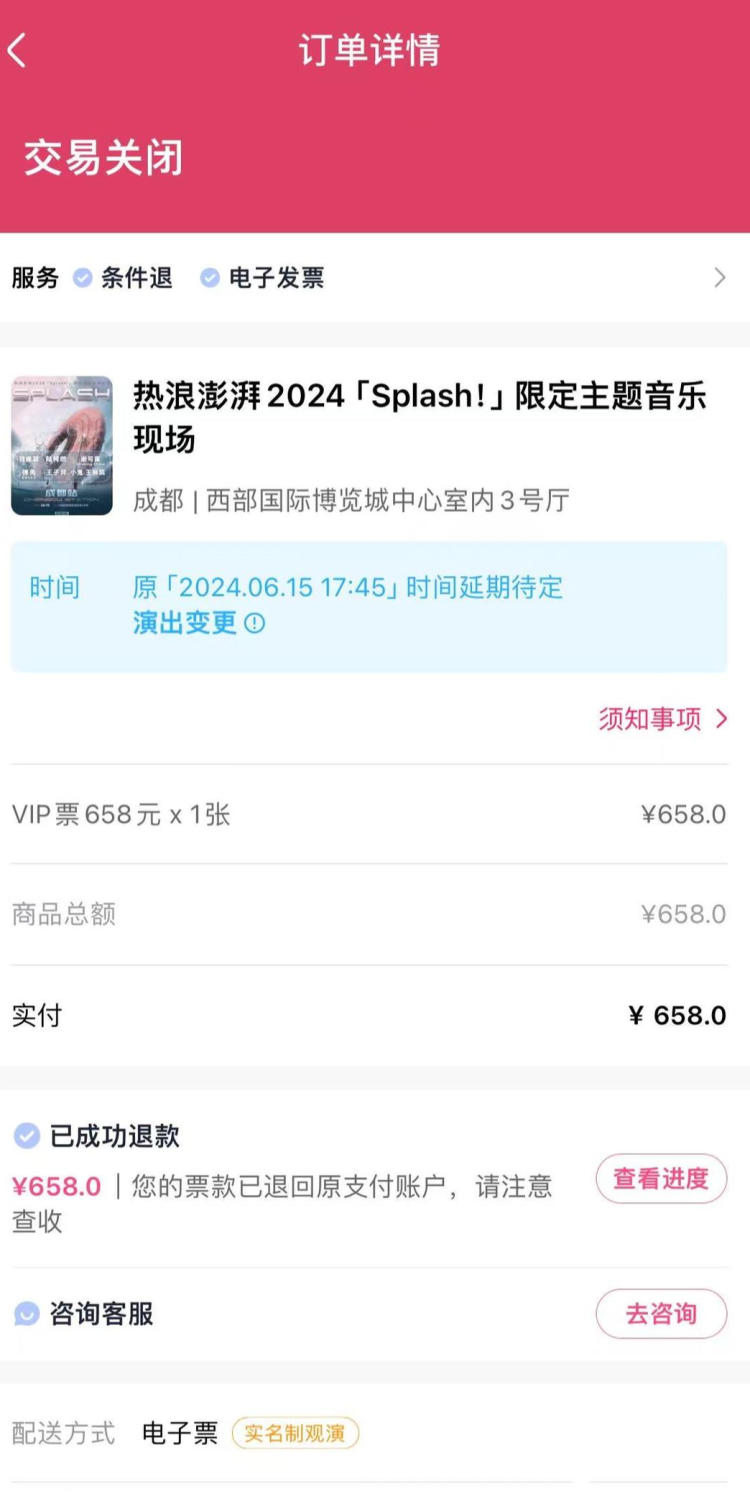The image size is (750, 1501).
Task: Open 须知事项 notice link
Action: tap(650, 719)
